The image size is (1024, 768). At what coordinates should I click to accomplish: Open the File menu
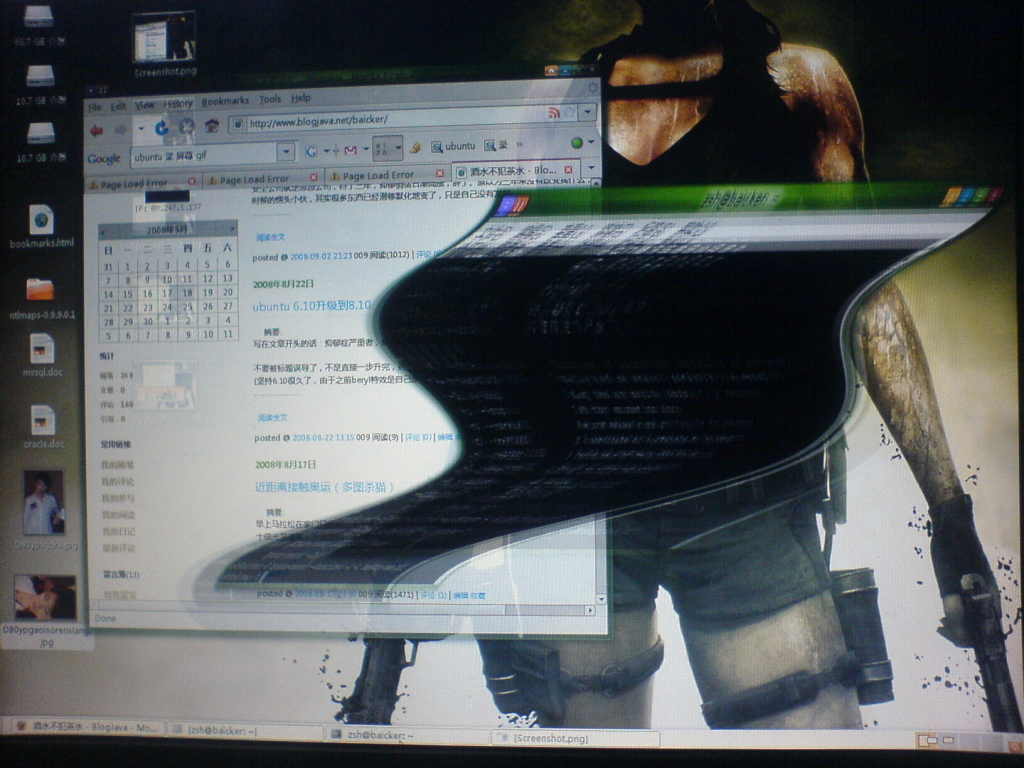pyautogui.click(x=95, y=108)
